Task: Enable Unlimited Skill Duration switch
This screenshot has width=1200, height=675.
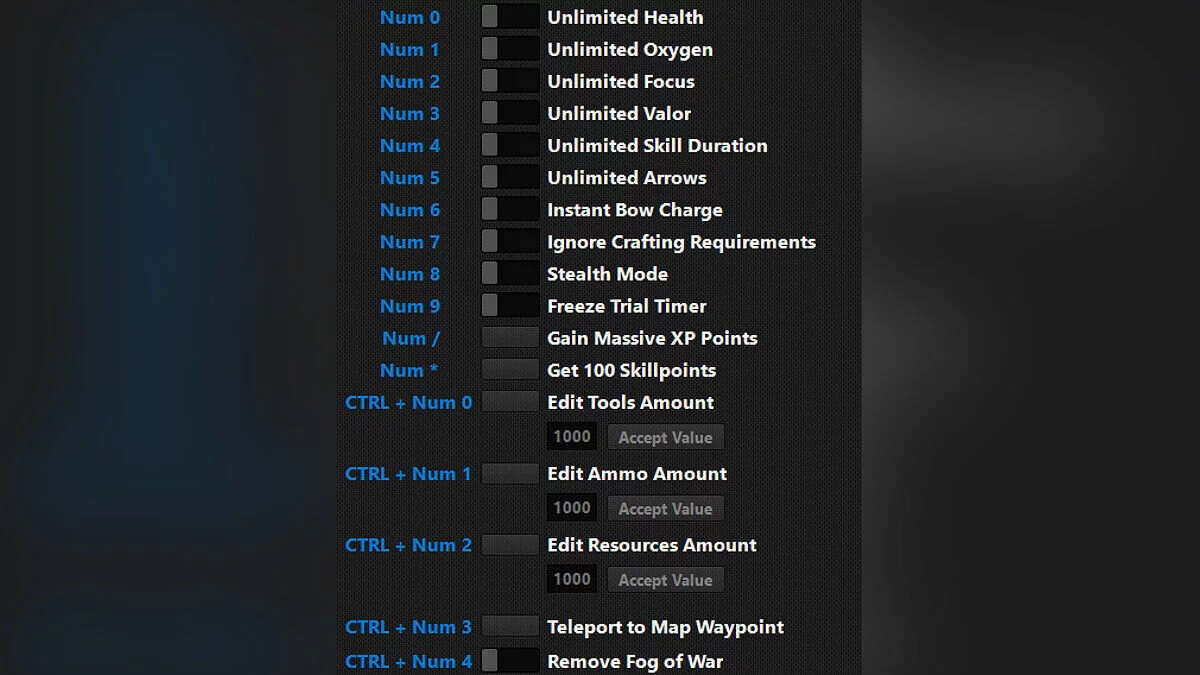Action: click(x=510, y=145)
